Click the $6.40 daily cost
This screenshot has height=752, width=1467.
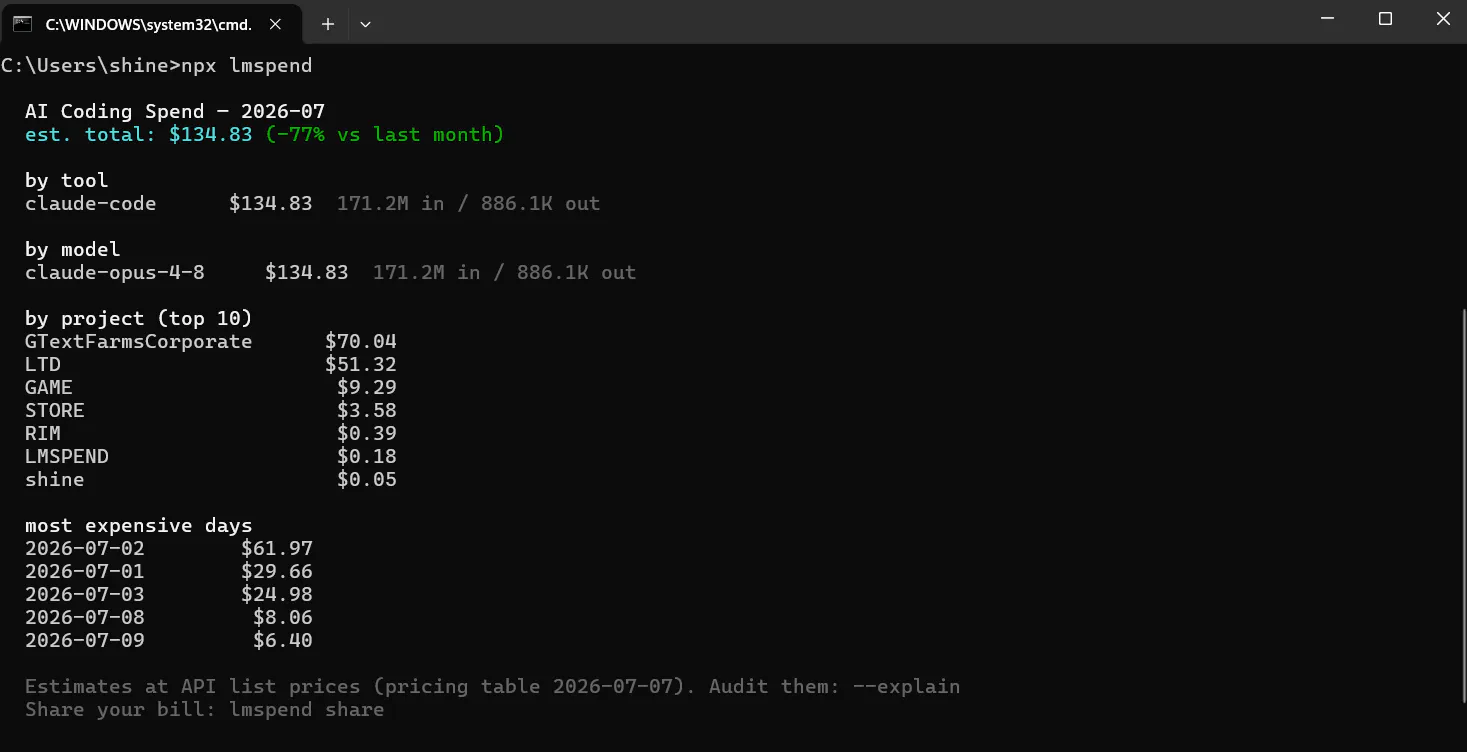283,640
